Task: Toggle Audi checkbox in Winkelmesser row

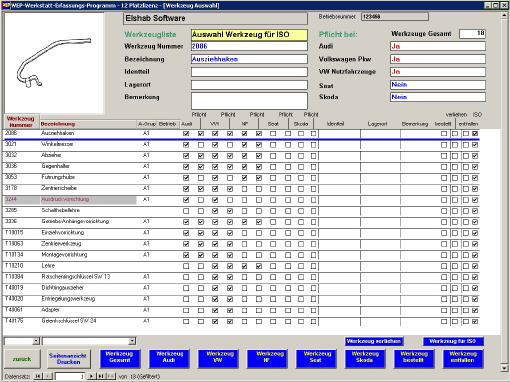Action: click(186, 145)
